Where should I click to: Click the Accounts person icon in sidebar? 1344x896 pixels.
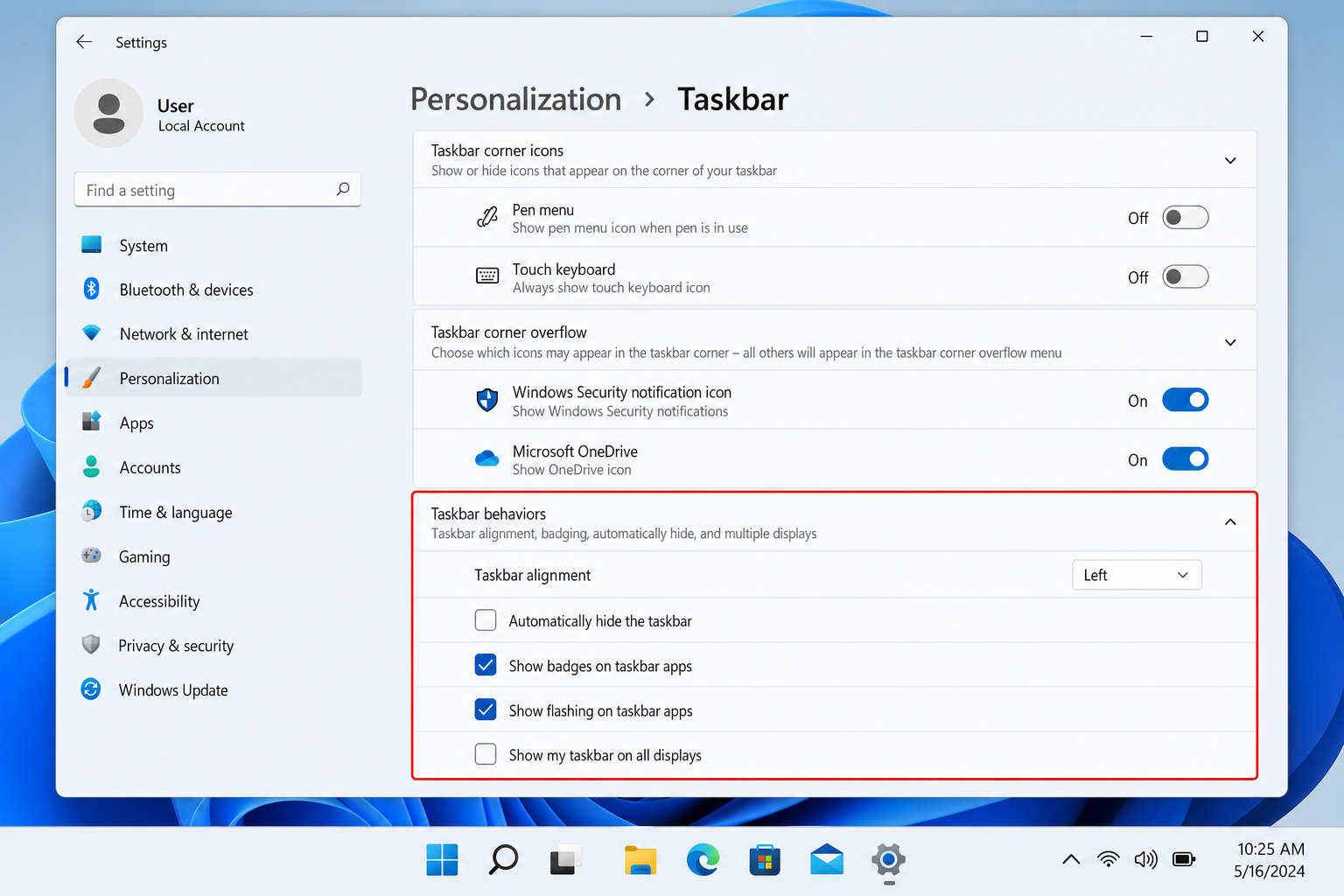(91, 466)
